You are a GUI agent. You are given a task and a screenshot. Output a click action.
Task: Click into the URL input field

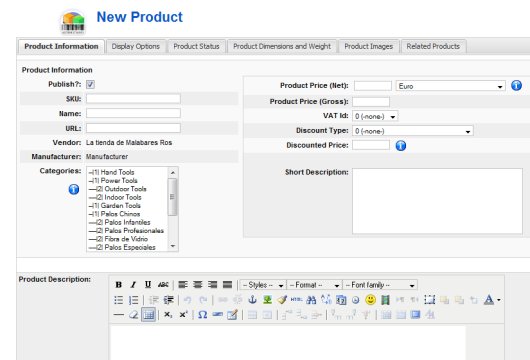pos(133,128)
